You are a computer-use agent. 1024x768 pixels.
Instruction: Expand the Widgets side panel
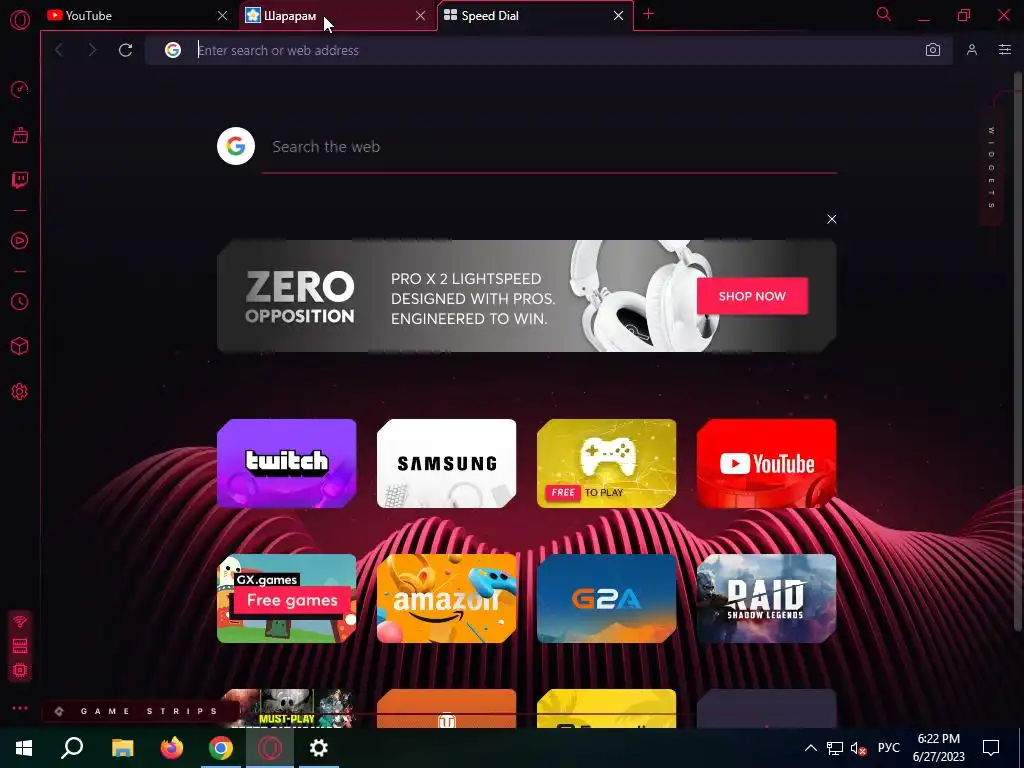point(991,168)
